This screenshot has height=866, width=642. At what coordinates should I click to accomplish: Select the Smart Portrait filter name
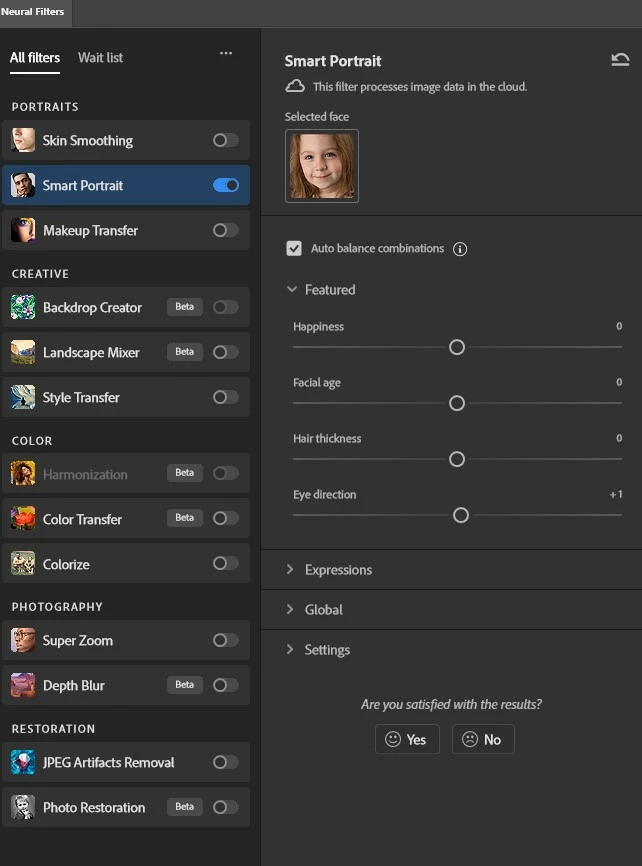83,186
